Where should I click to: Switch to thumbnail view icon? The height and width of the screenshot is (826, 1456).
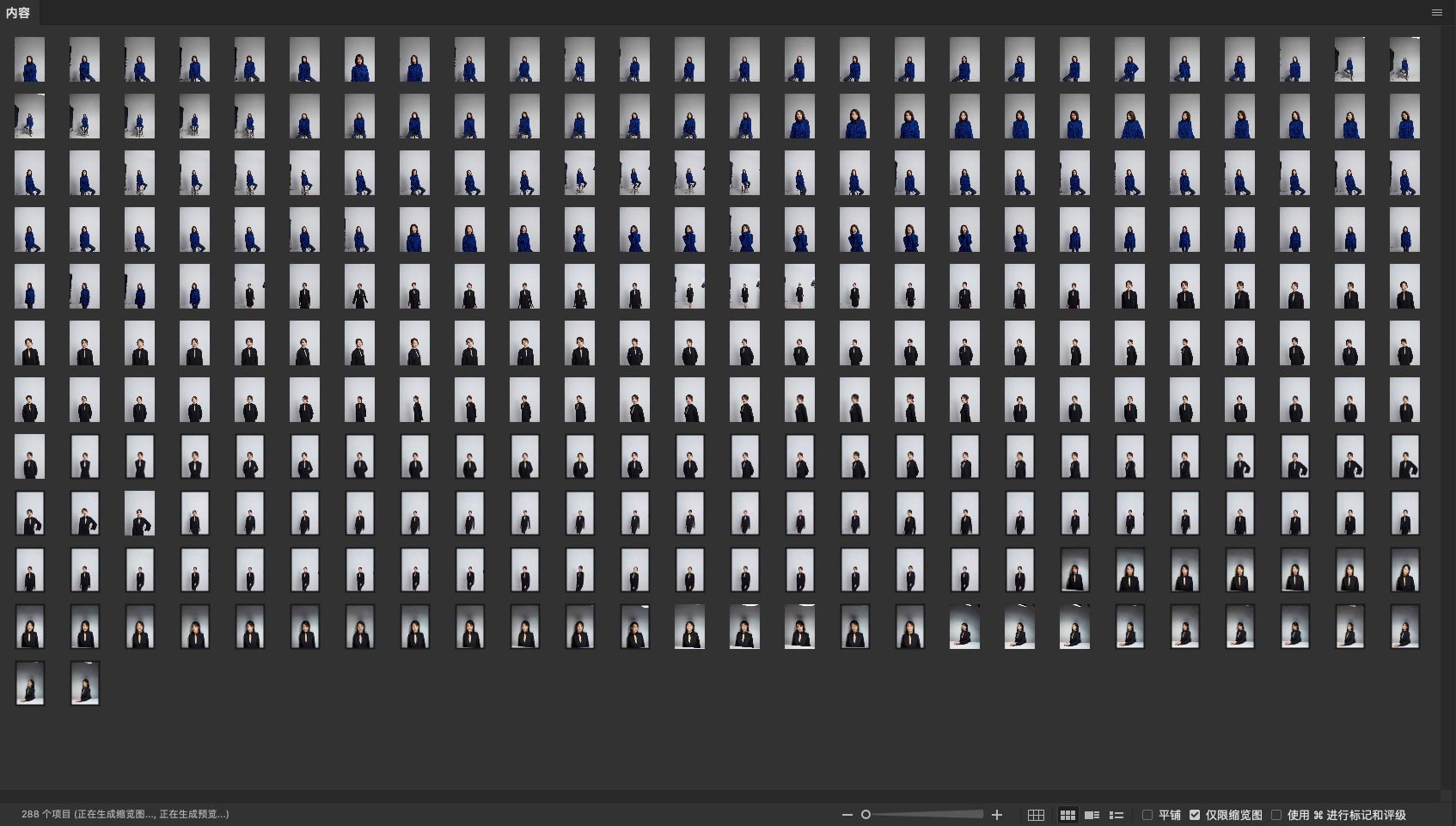tap(1068, 815)
